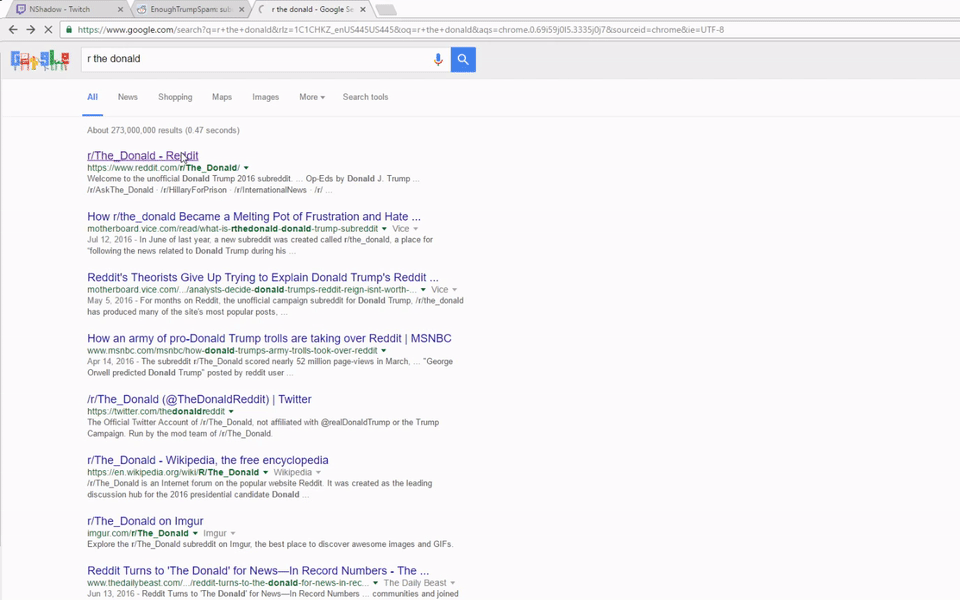Screen dimensions: 960x600
Task: Expand arrow beside analysts-decide-donald URL
Action: (x=423, y=290)
